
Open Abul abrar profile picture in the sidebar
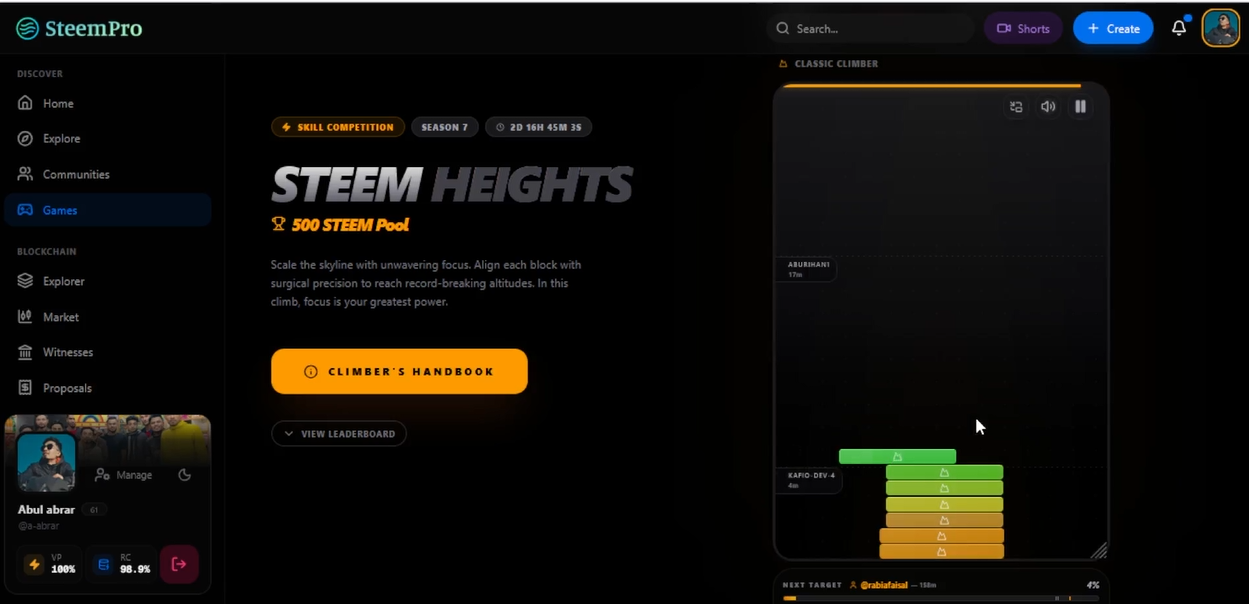point(46,462)
